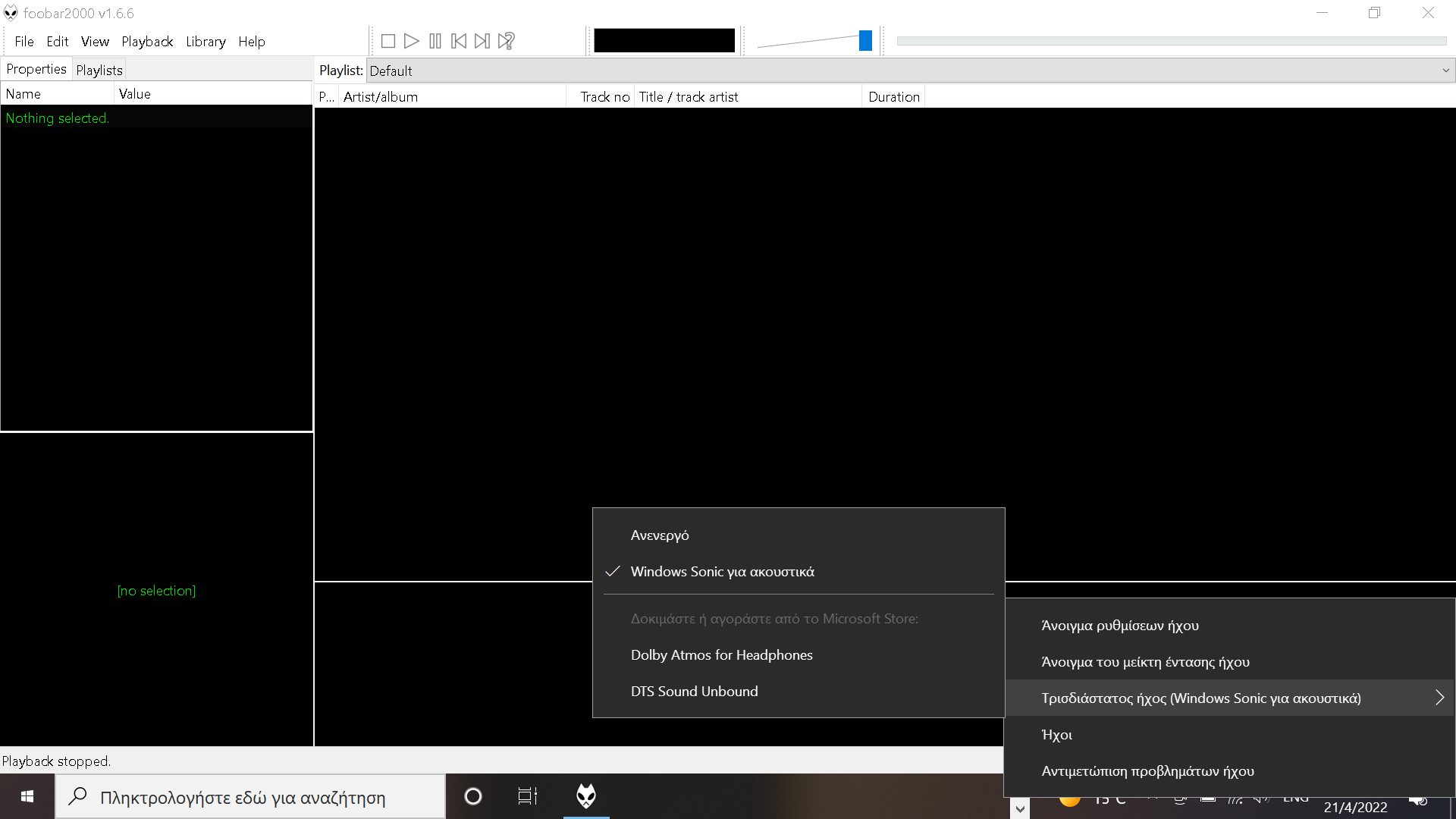Open the Playback menu
The width and height of the screenshot is (1456, 819).
coord(147,42)
